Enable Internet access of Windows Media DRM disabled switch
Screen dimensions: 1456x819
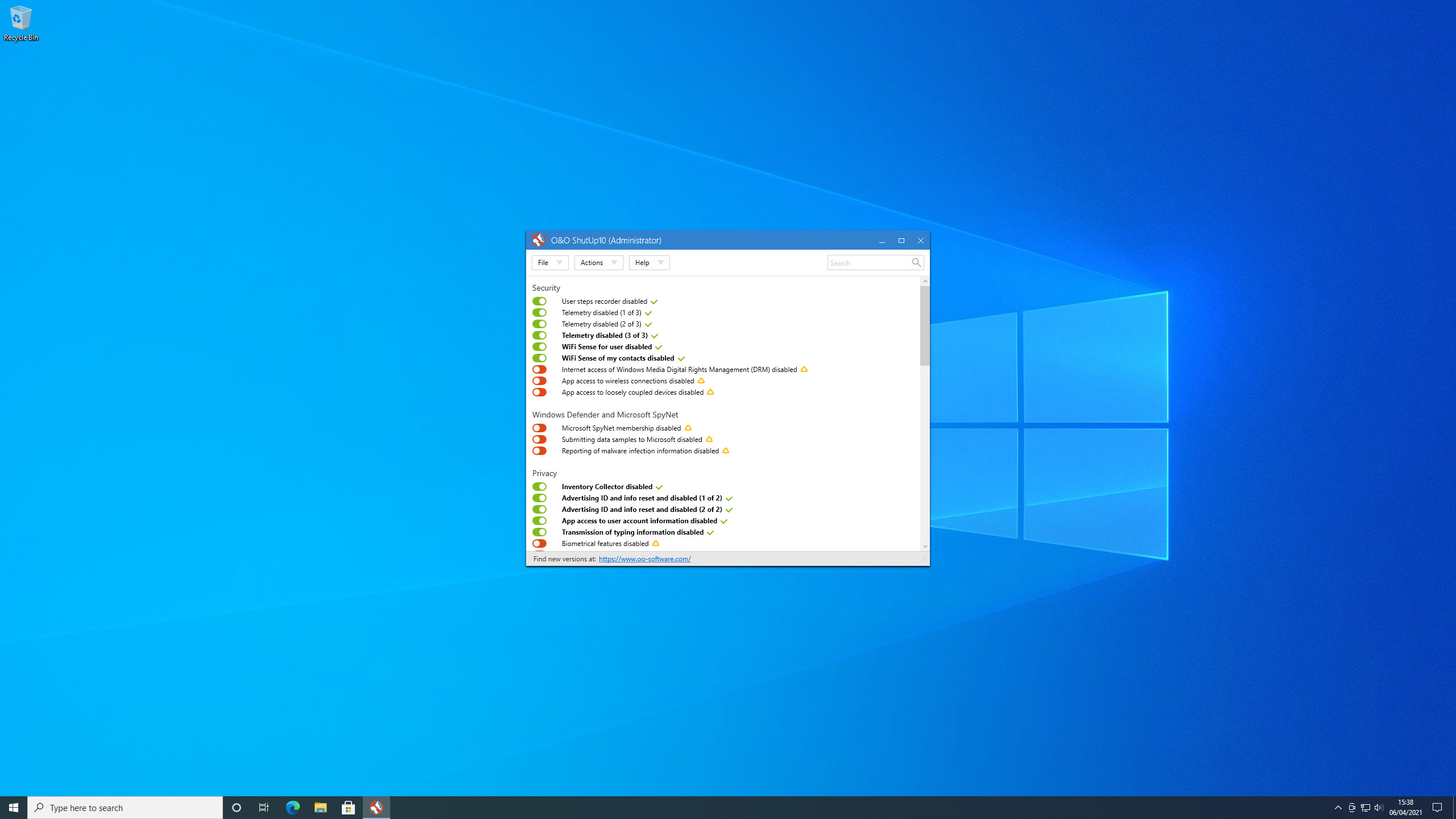tap(539, 370)
